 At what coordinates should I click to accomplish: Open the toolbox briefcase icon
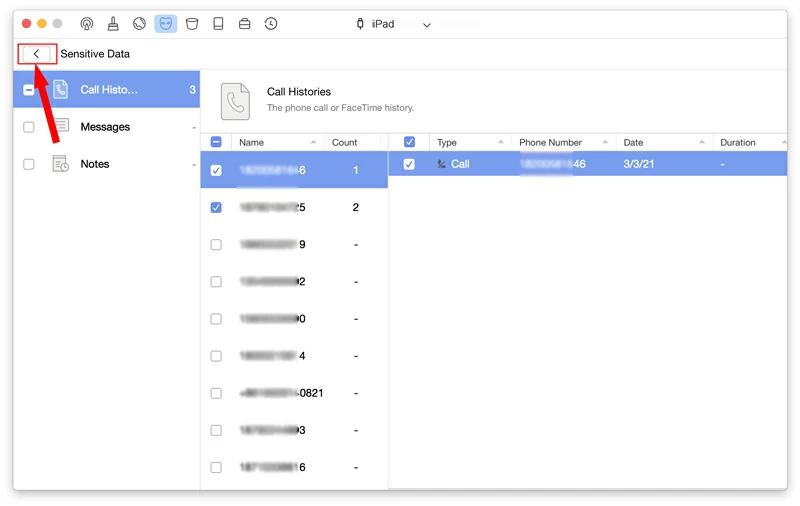tap(244, 24)
